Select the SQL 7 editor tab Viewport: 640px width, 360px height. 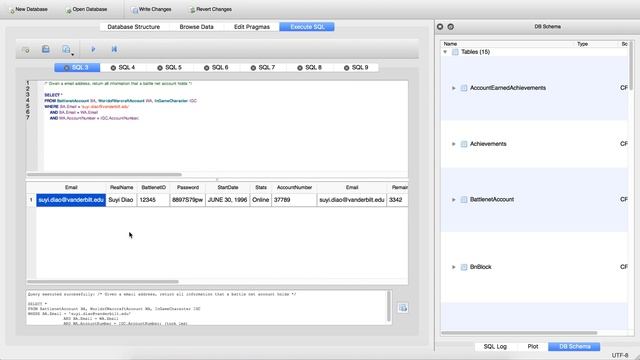[x=263, y=68]
